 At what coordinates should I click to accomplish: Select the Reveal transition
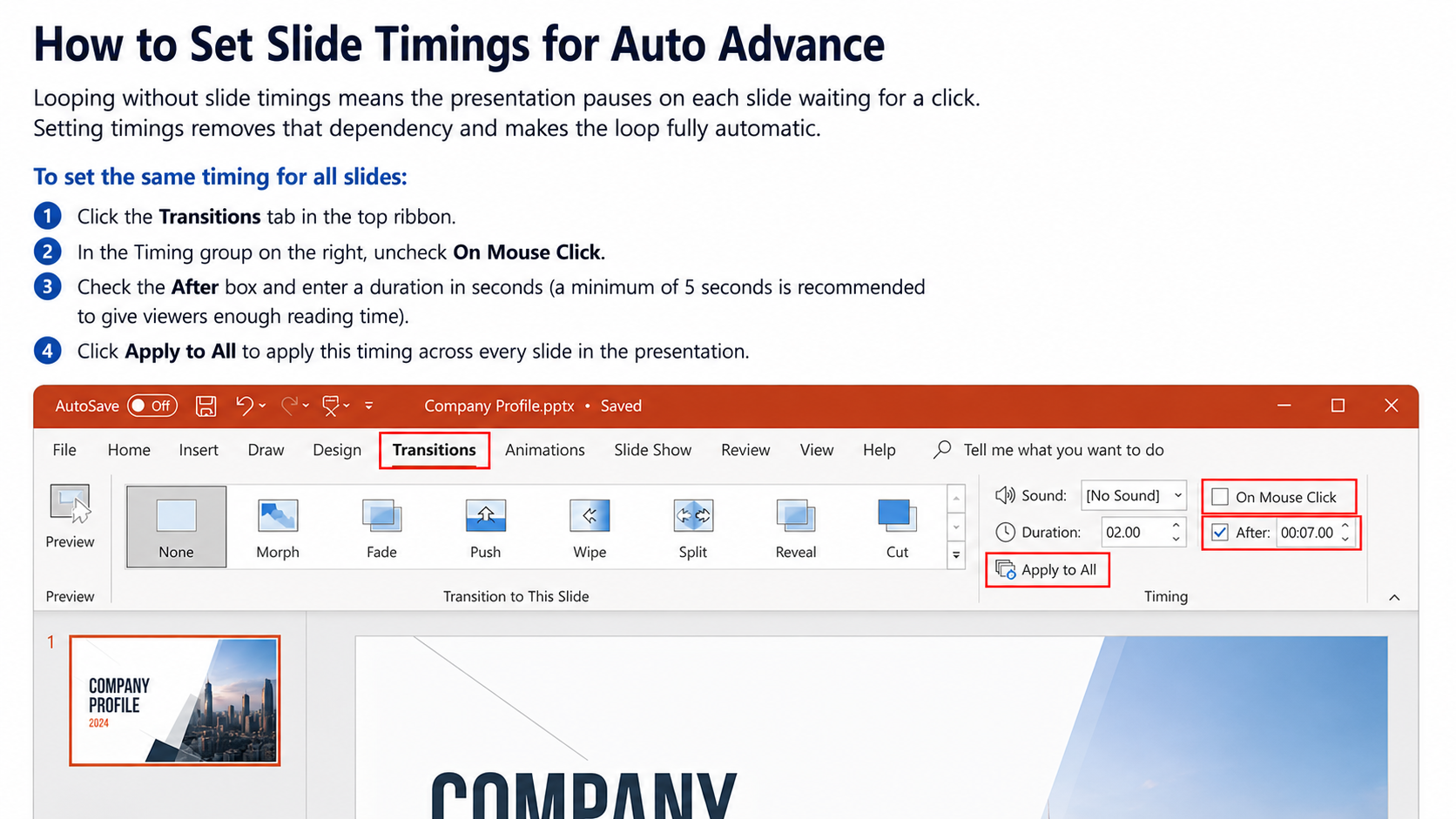click(796, 527)
